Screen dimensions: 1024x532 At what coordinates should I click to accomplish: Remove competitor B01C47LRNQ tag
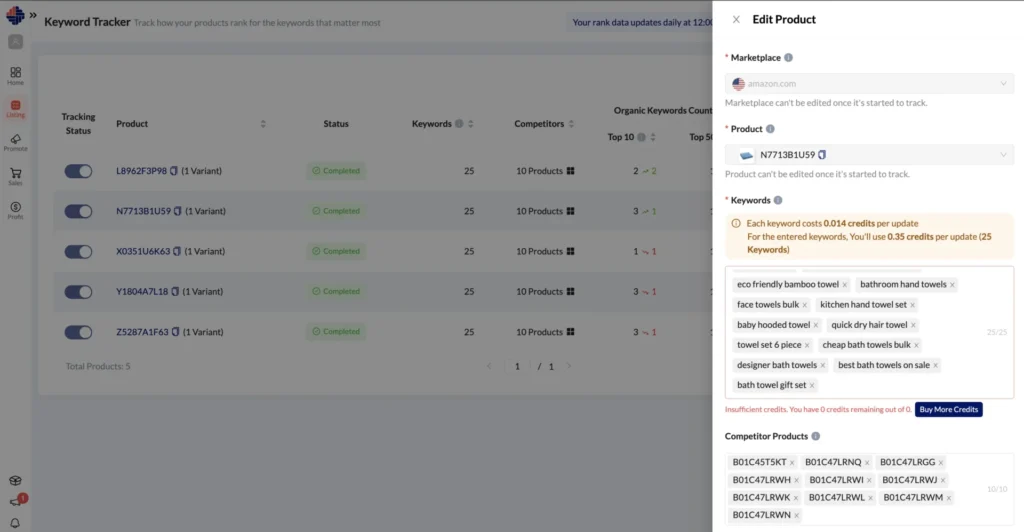pyautogui.click(x=867, y=463)
